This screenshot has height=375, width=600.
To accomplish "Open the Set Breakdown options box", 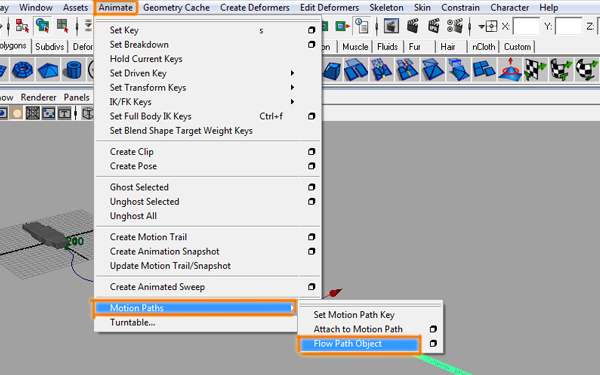I will (311, 44).
